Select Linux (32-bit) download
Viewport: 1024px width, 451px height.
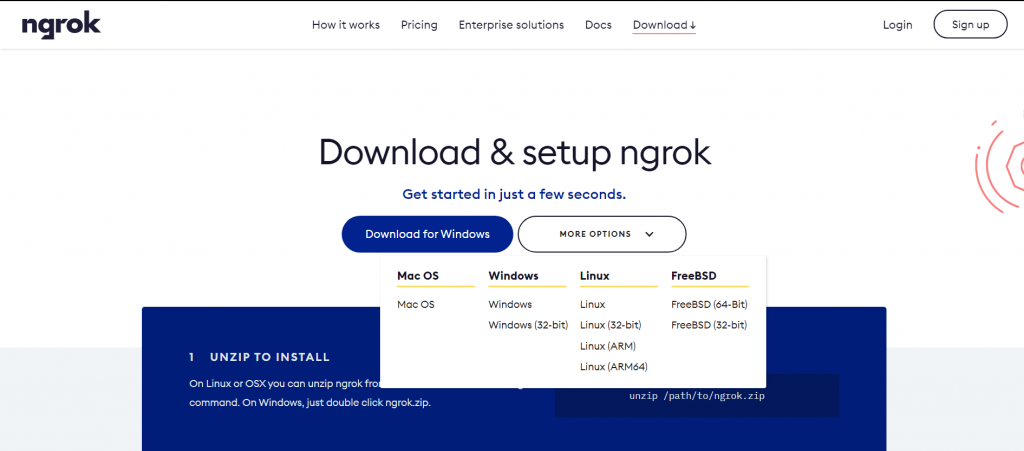coord(611,325)
